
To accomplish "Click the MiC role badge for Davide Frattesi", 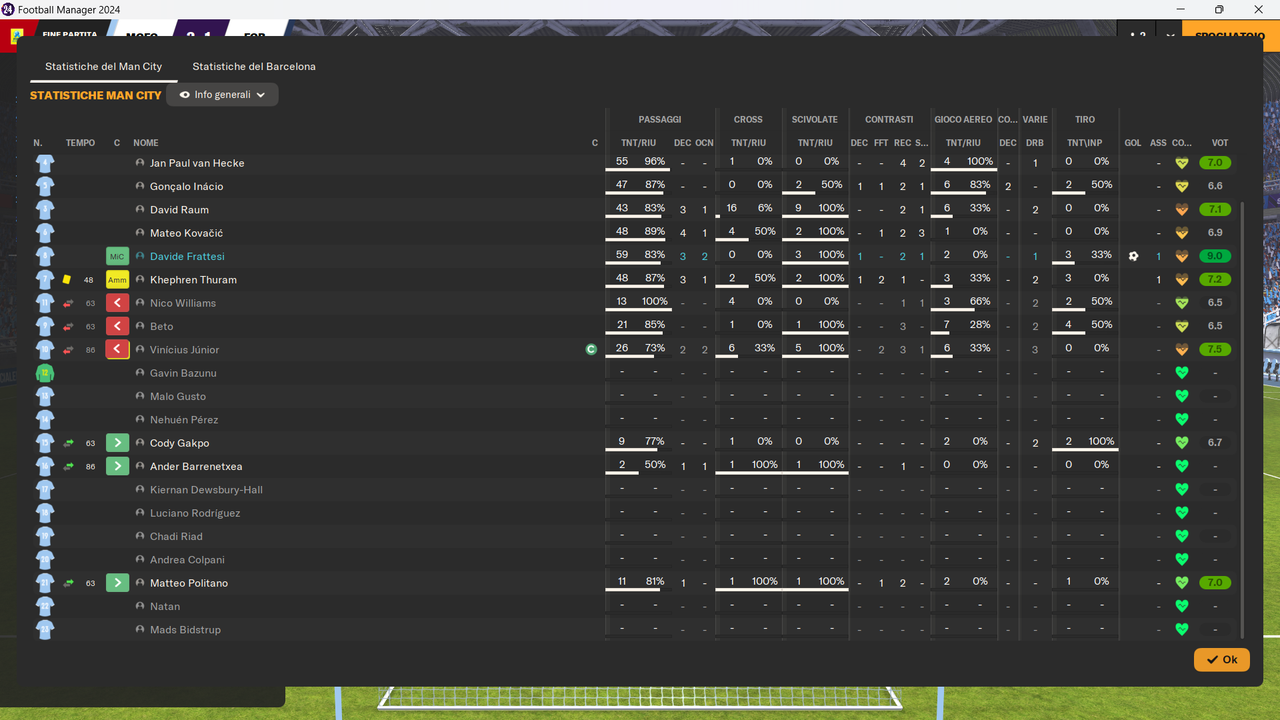I will pyautogui.click(x=117, y=257).
